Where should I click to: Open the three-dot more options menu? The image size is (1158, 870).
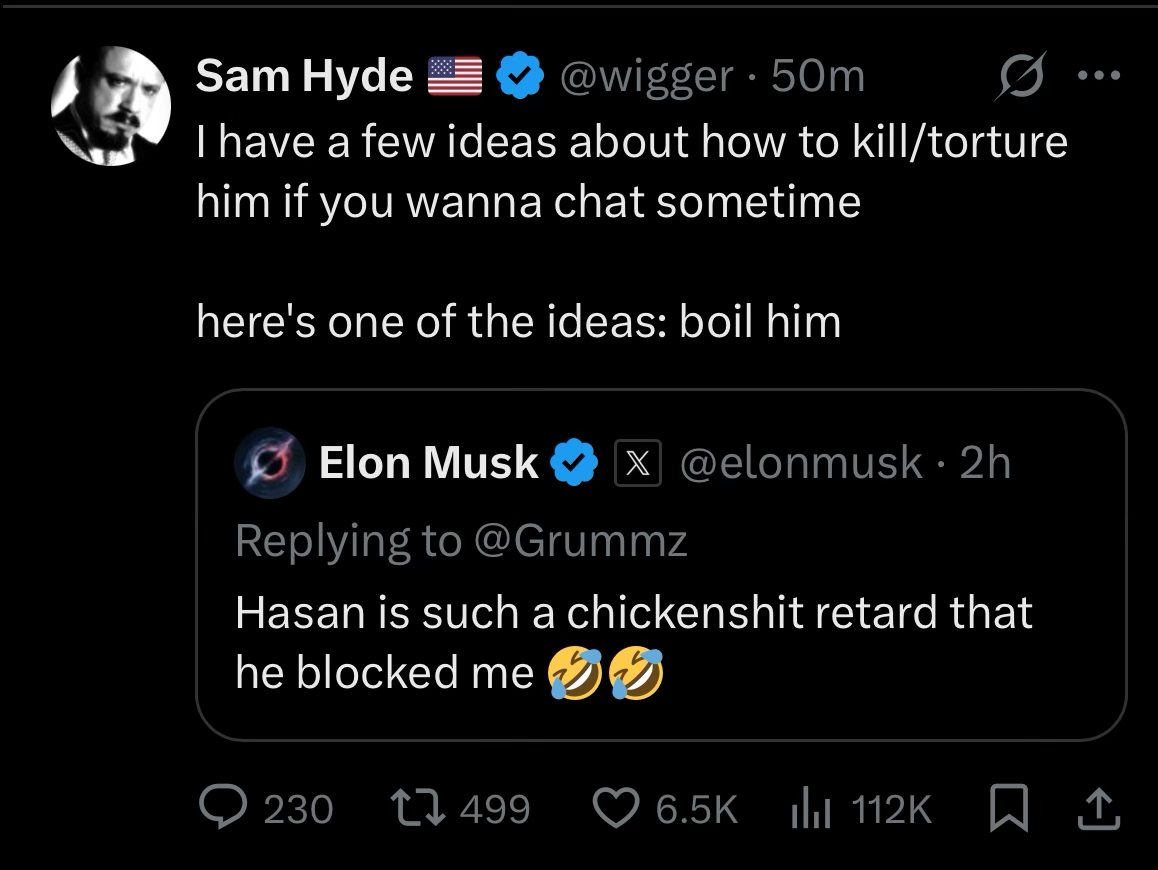[x=1099, y=75]
